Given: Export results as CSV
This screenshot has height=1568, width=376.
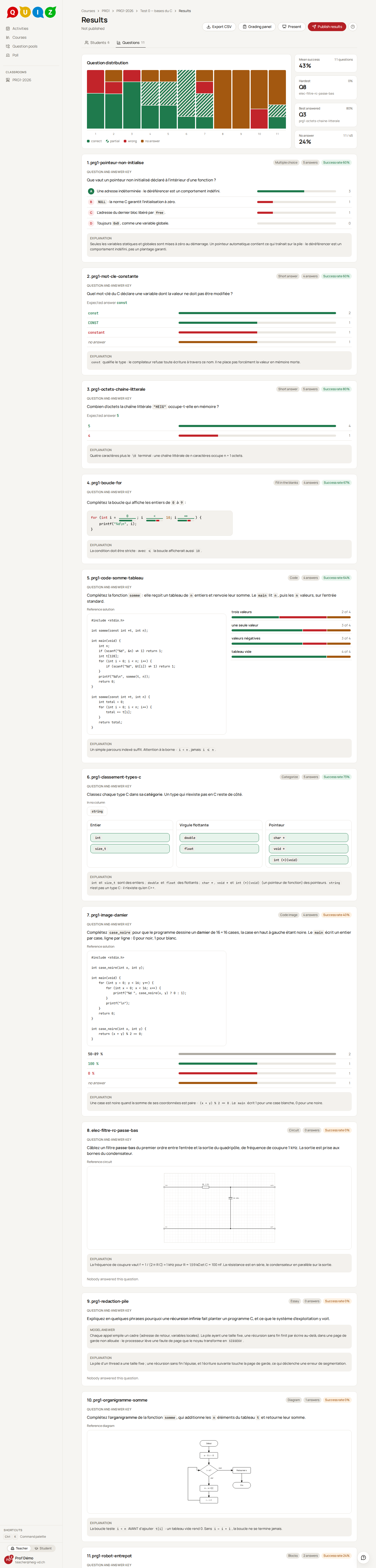Looking at the screenshot, I should coord(219,27).
